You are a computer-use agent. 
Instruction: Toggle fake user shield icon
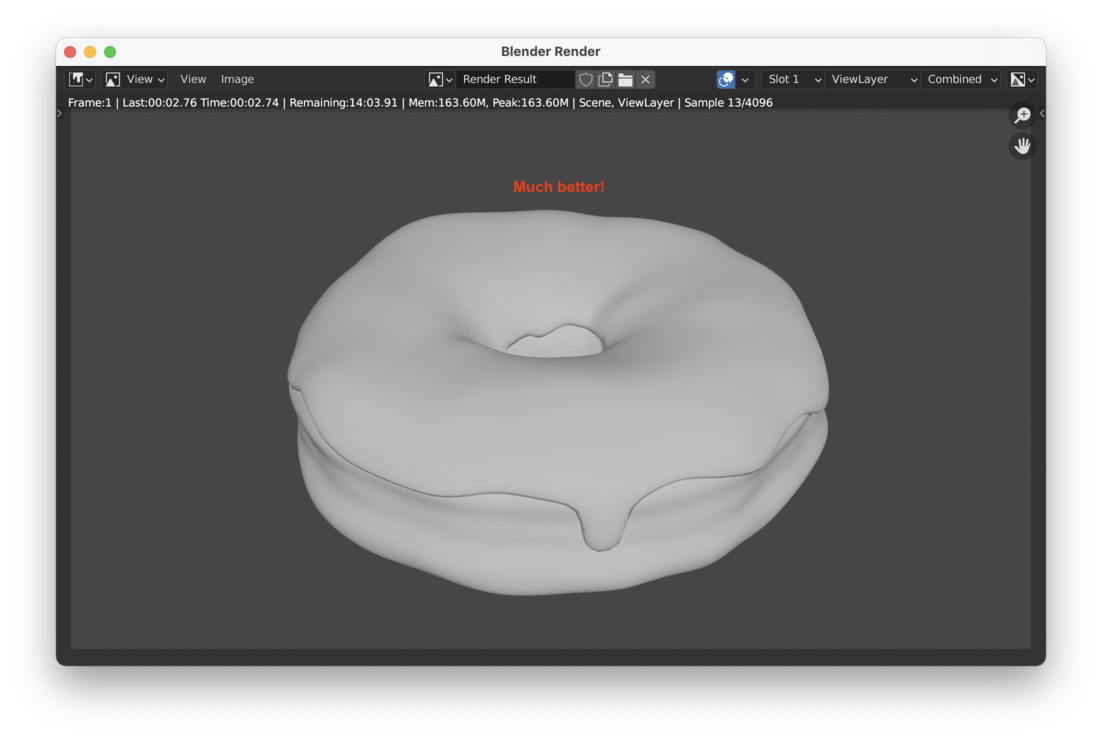[586, 79]
